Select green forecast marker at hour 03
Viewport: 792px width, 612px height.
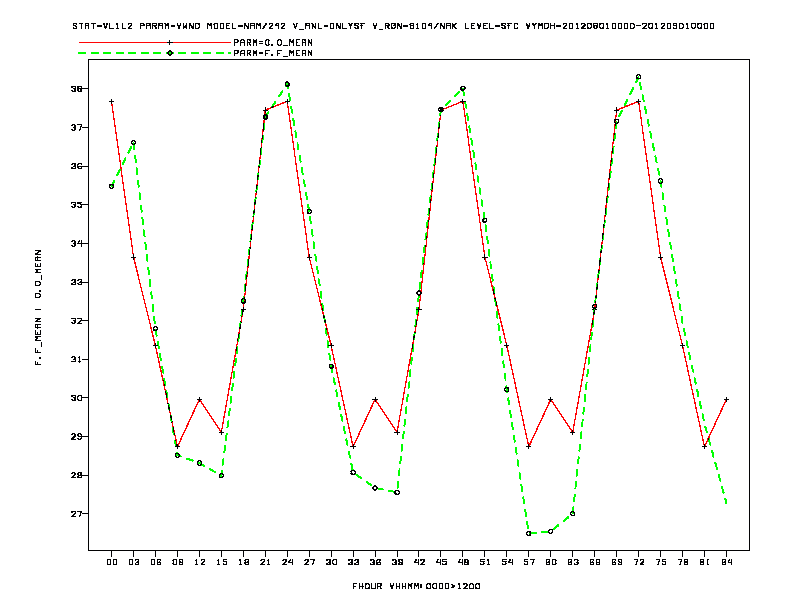(x=133, y=142)
